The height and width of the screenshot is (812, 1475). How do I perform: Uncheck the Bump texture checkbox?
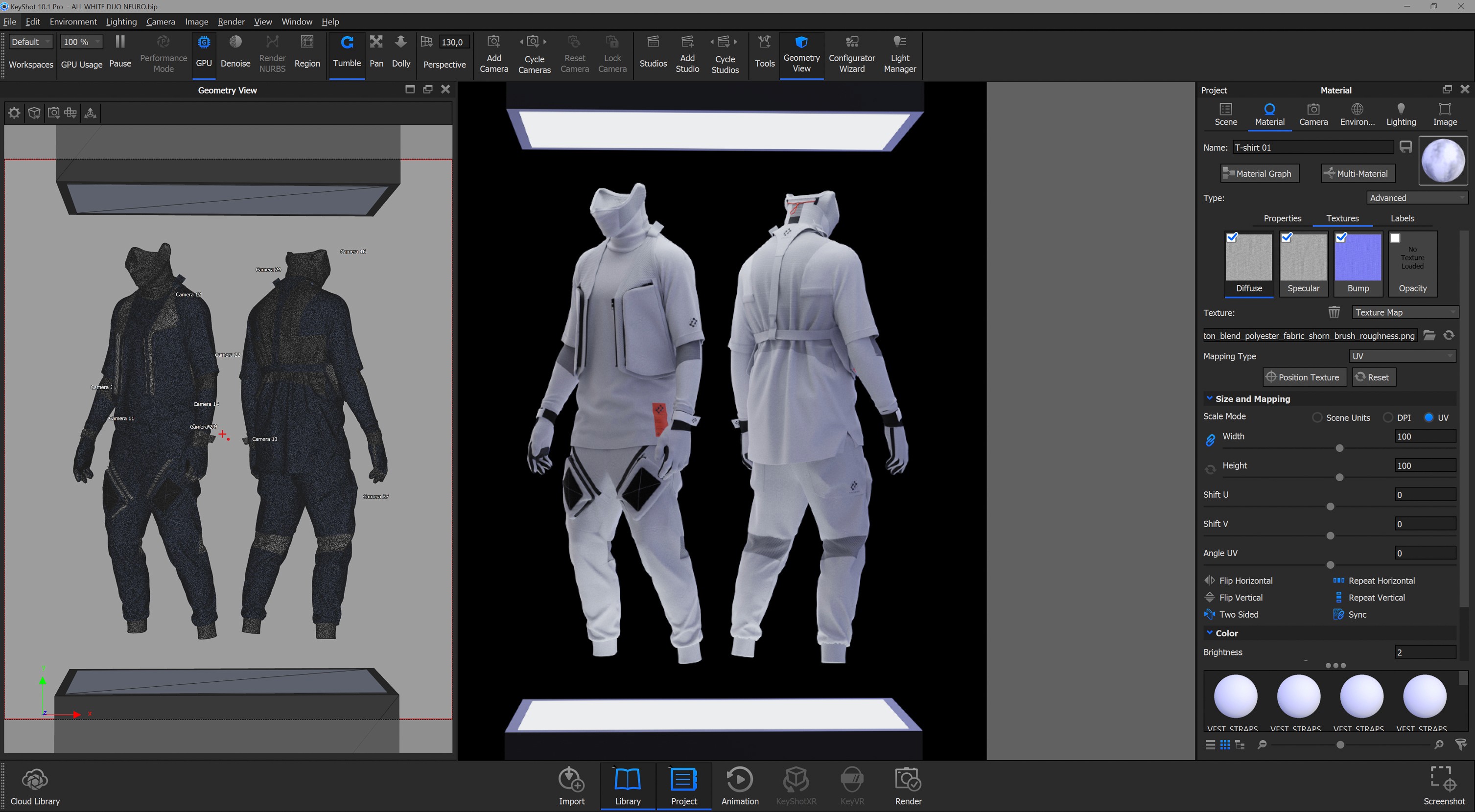[x=1341, y=238]
